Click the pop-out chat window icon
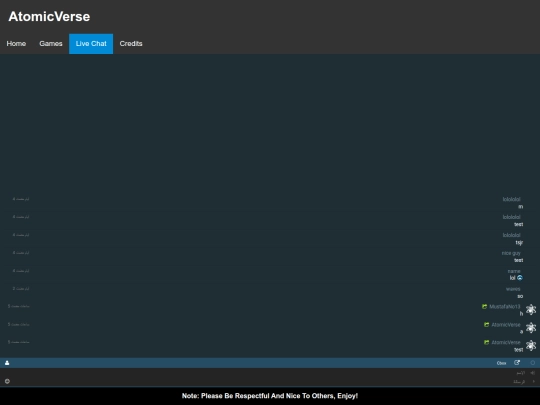The height and width of the screenshot is (405, 540). [517, 363]
